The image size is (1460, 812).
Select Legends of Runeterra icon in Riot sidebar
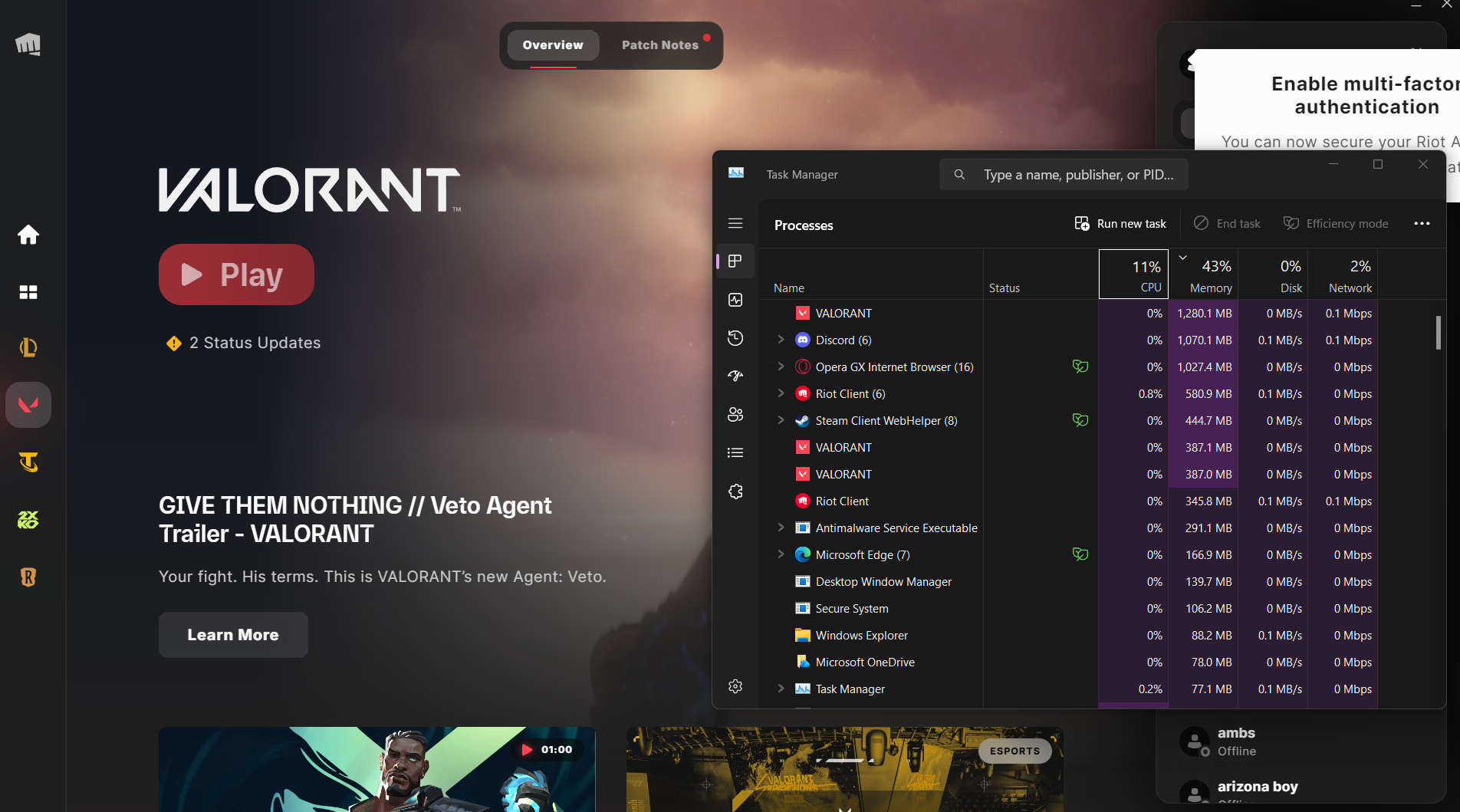tap(28, 577)
